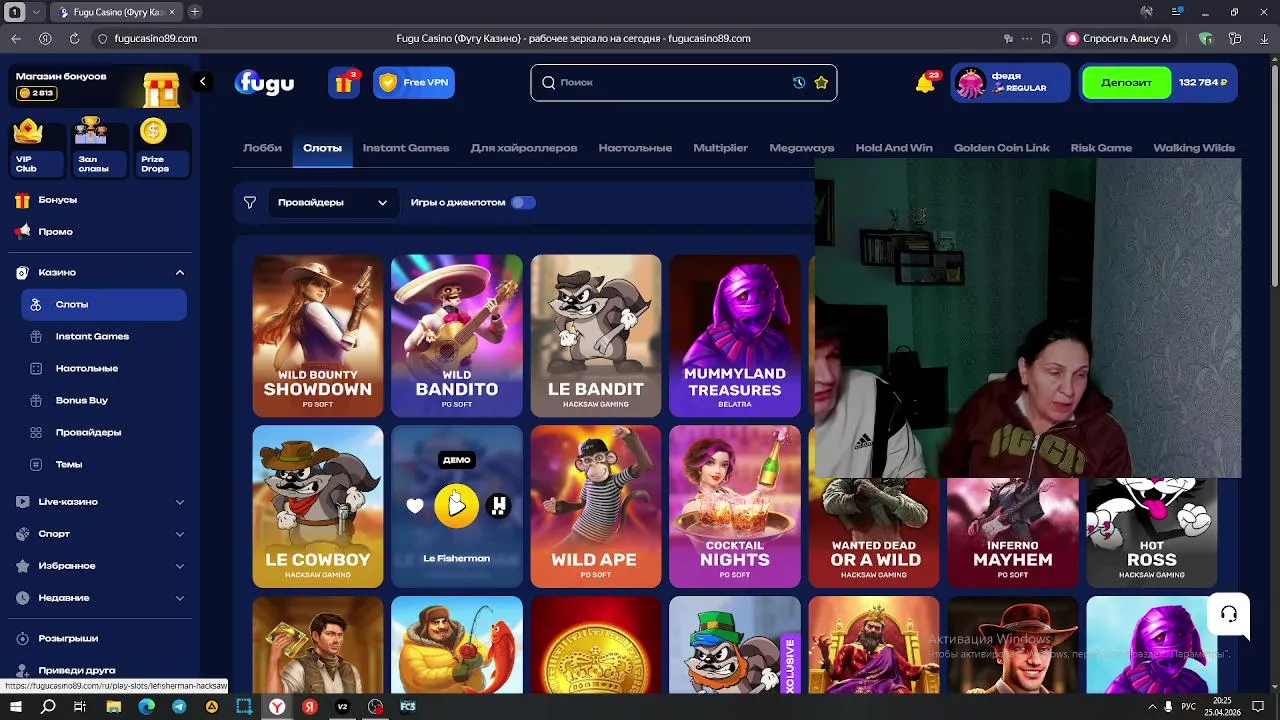Open new browser tab plus button
The height and width of the screenshot is (720, 1280).
point(195,12)
